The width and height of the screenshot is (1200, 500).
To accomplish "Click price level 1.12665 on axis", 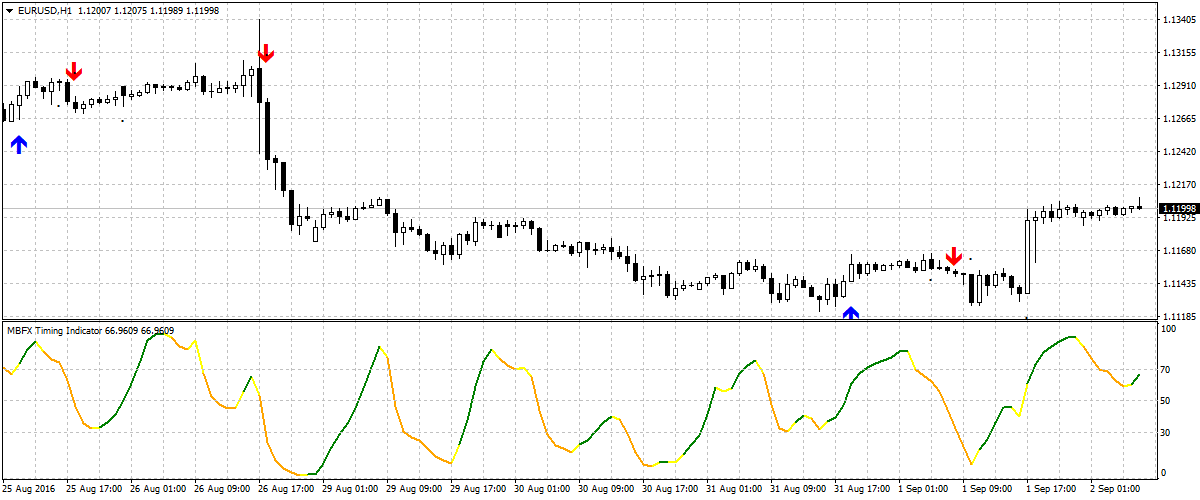I will tap(1179, 118).
